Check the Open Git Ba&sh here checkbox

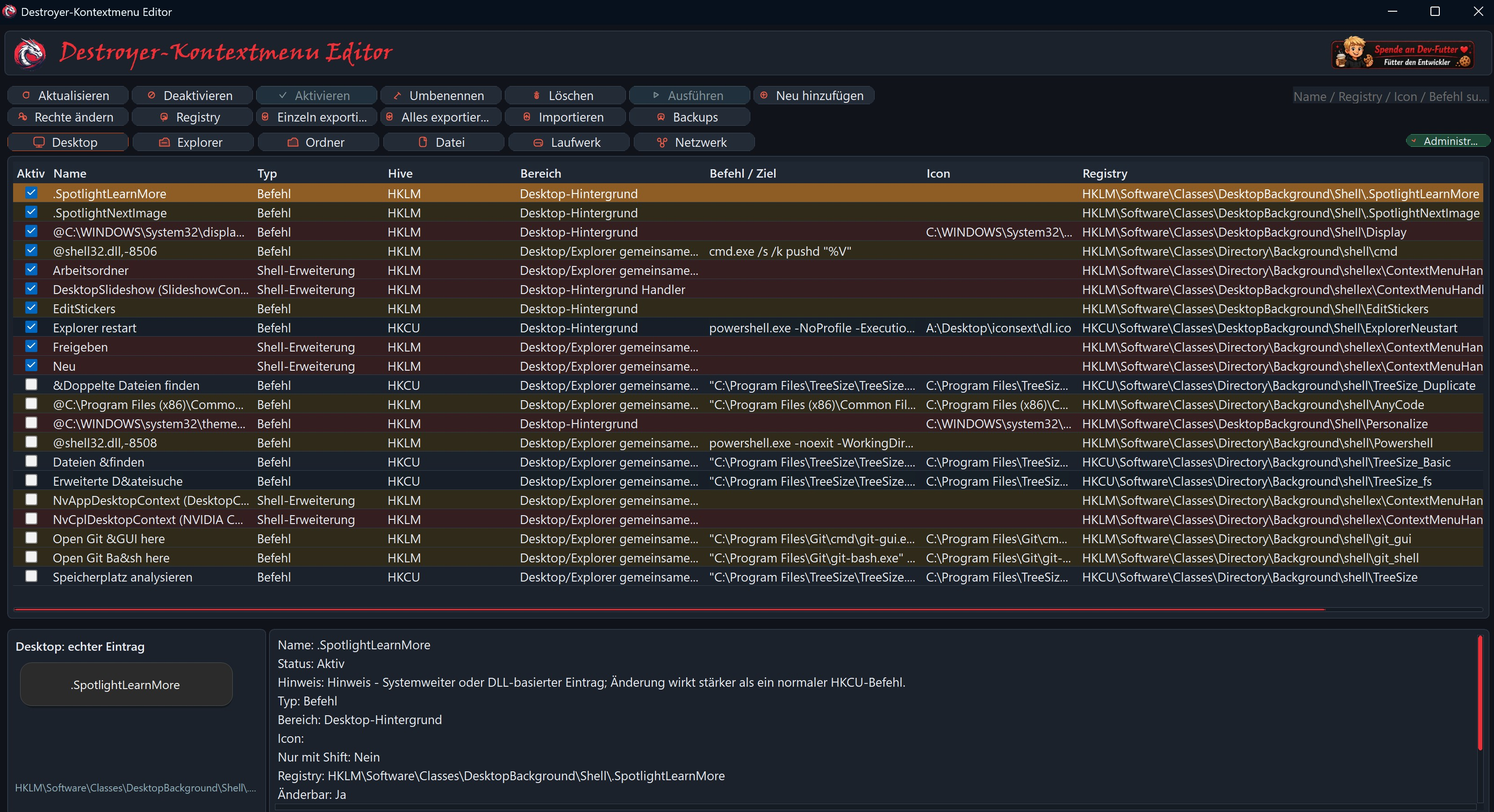pos(31,557)
